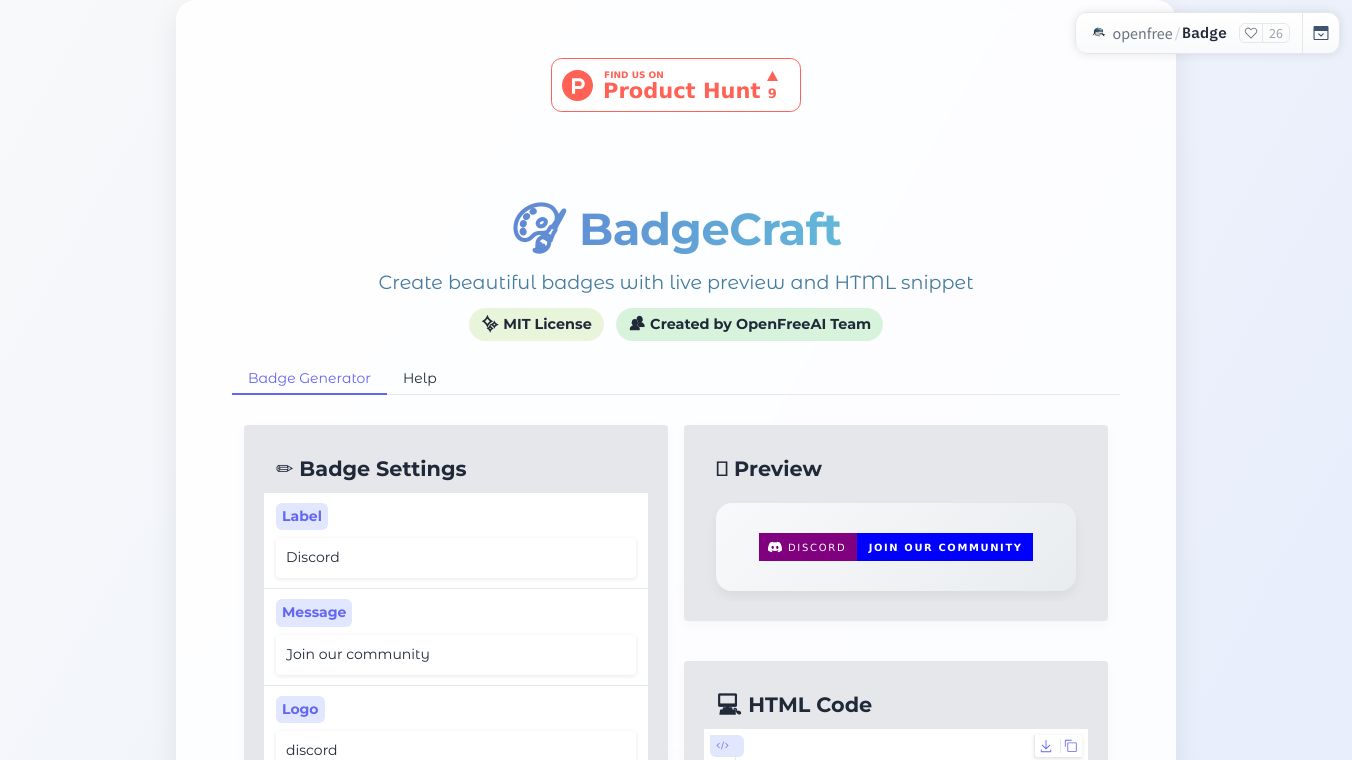This screenshot has height=760, width=1352.
Task: Focus the Message field with Join our community
Action: [x=456, y=654]
